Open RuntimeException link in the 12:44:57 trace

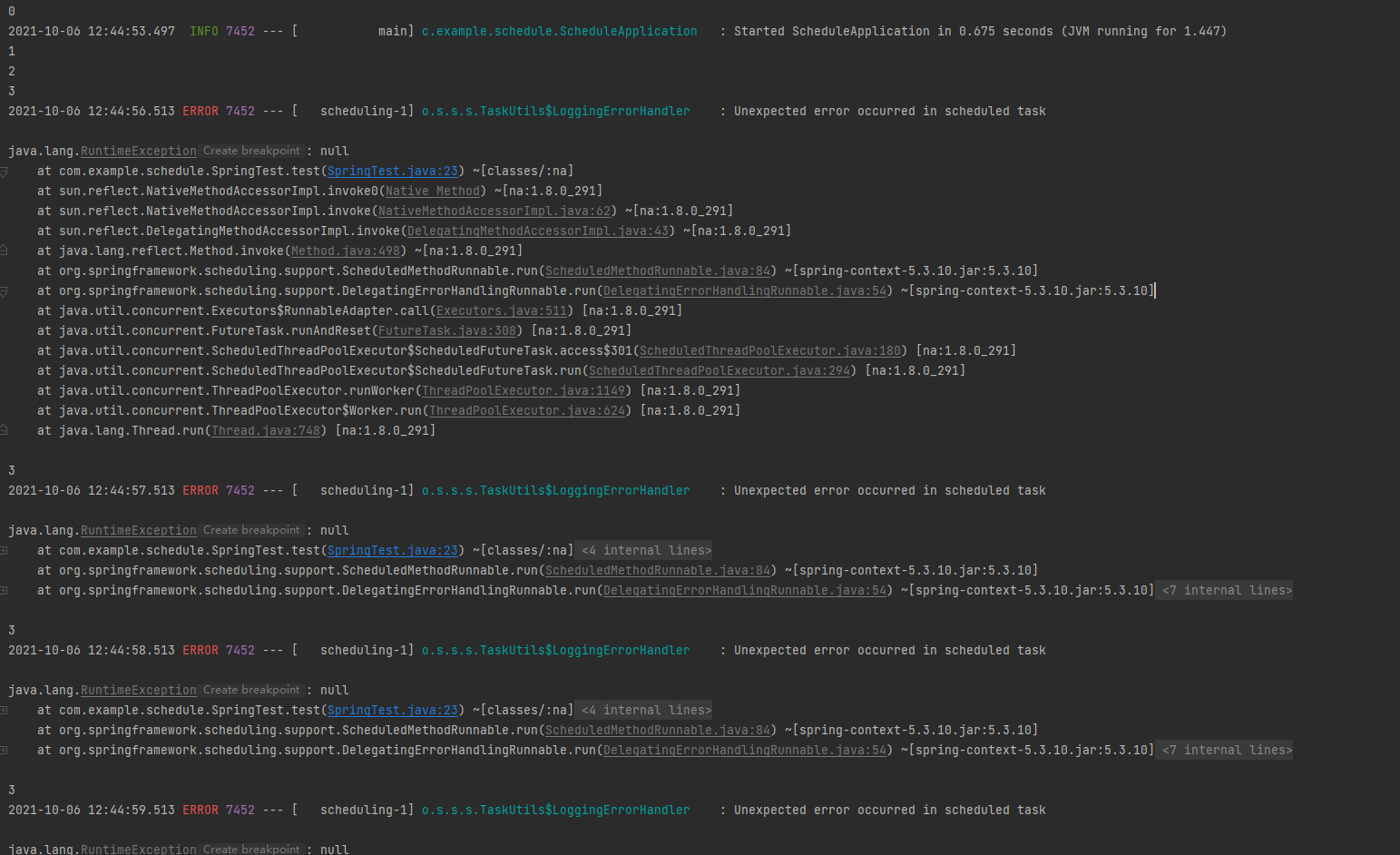pyautogui.click(x=139, y=530)
